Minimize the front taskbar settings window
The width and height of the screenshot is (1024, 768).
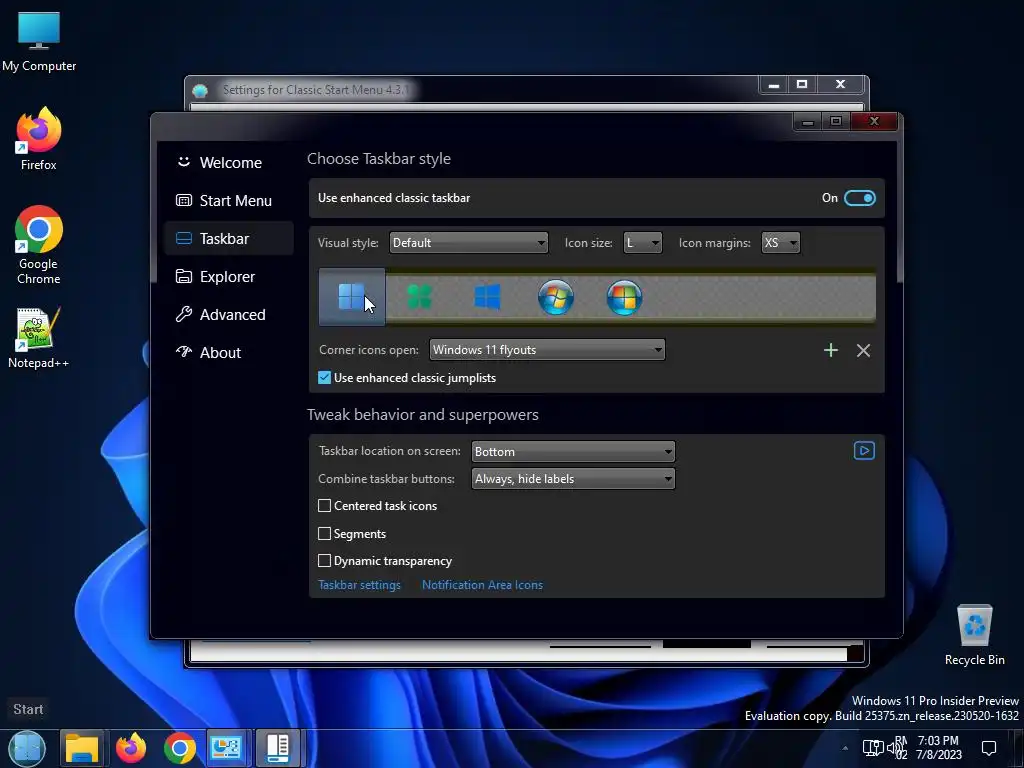click(x=808, y=121)
